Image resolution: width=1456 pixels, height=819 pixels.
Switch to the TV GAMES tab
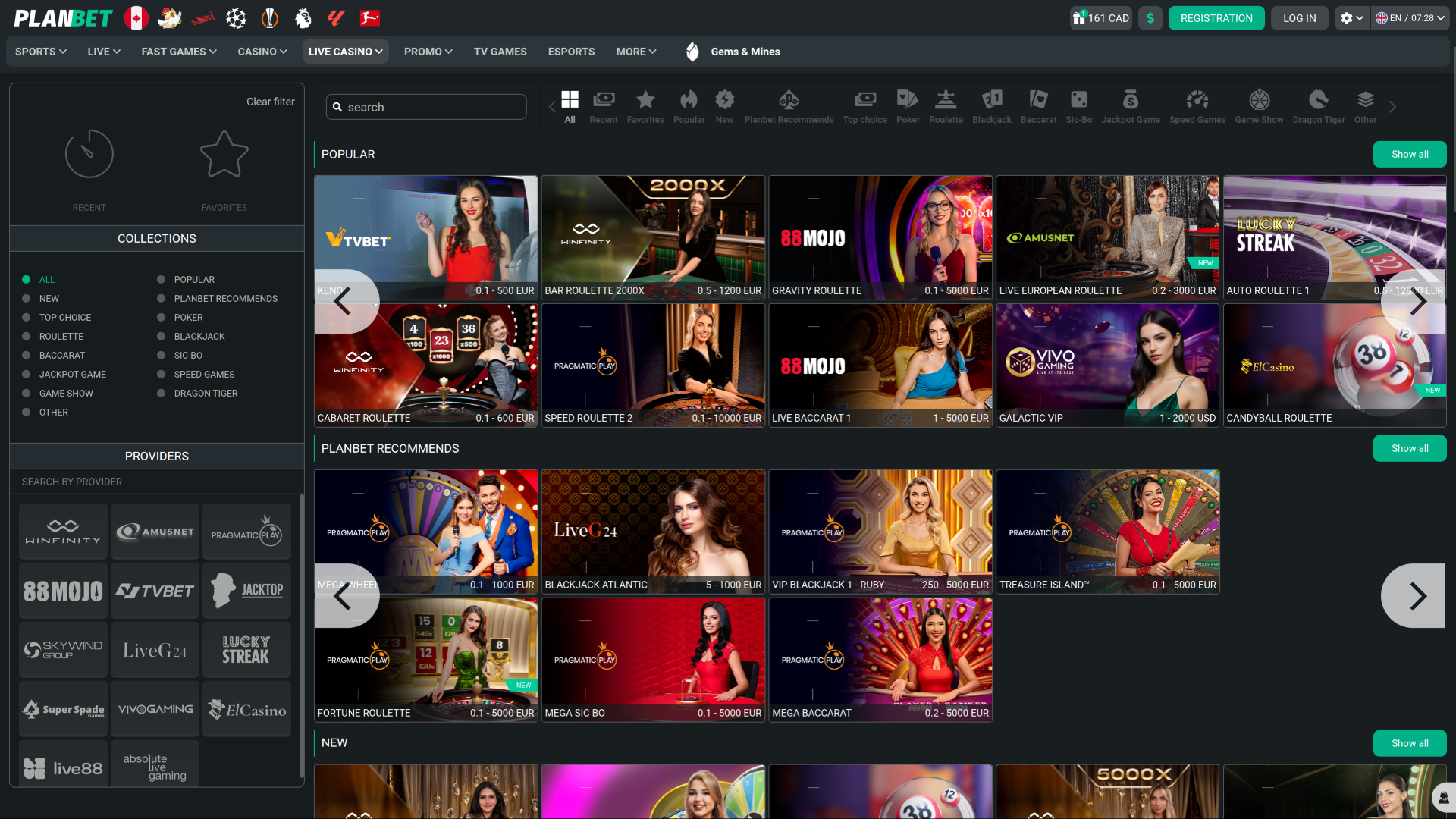[x=500, y=51]
